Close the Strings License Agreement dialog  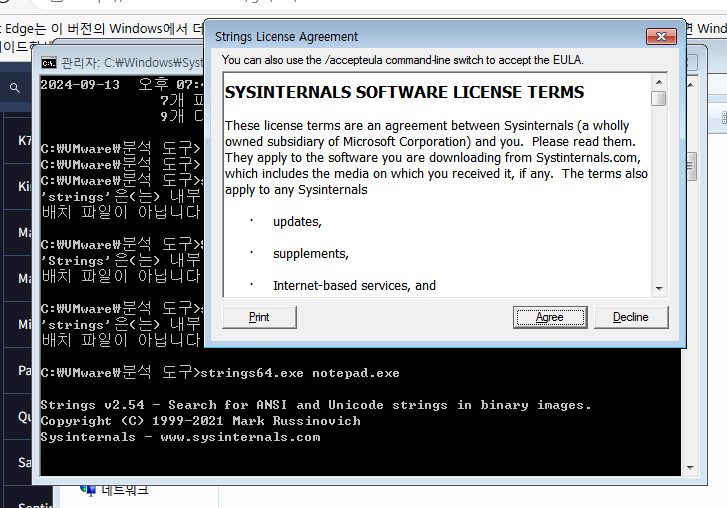(661, 37)
